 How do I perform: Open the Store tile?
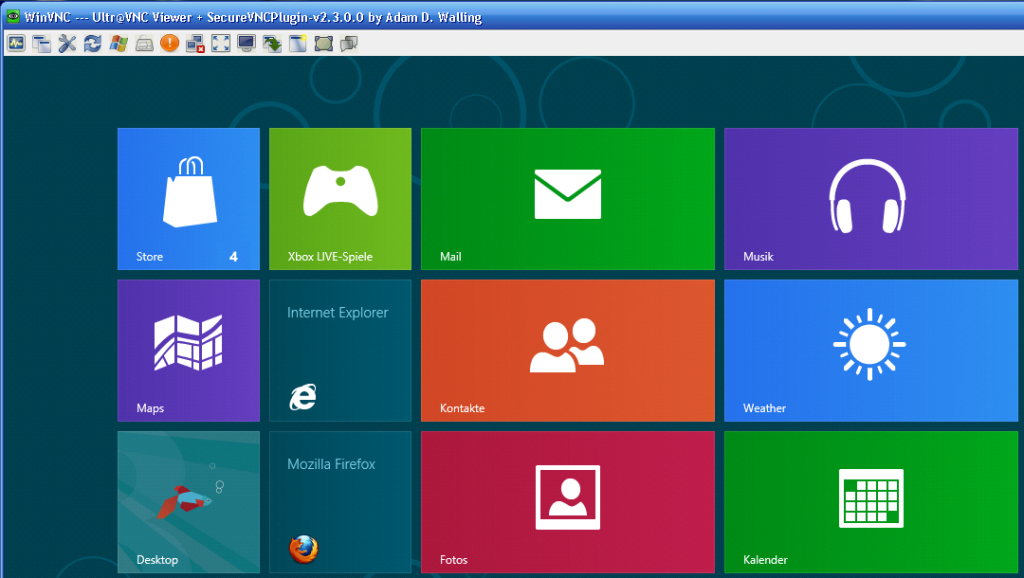click(x=189, y=199)
